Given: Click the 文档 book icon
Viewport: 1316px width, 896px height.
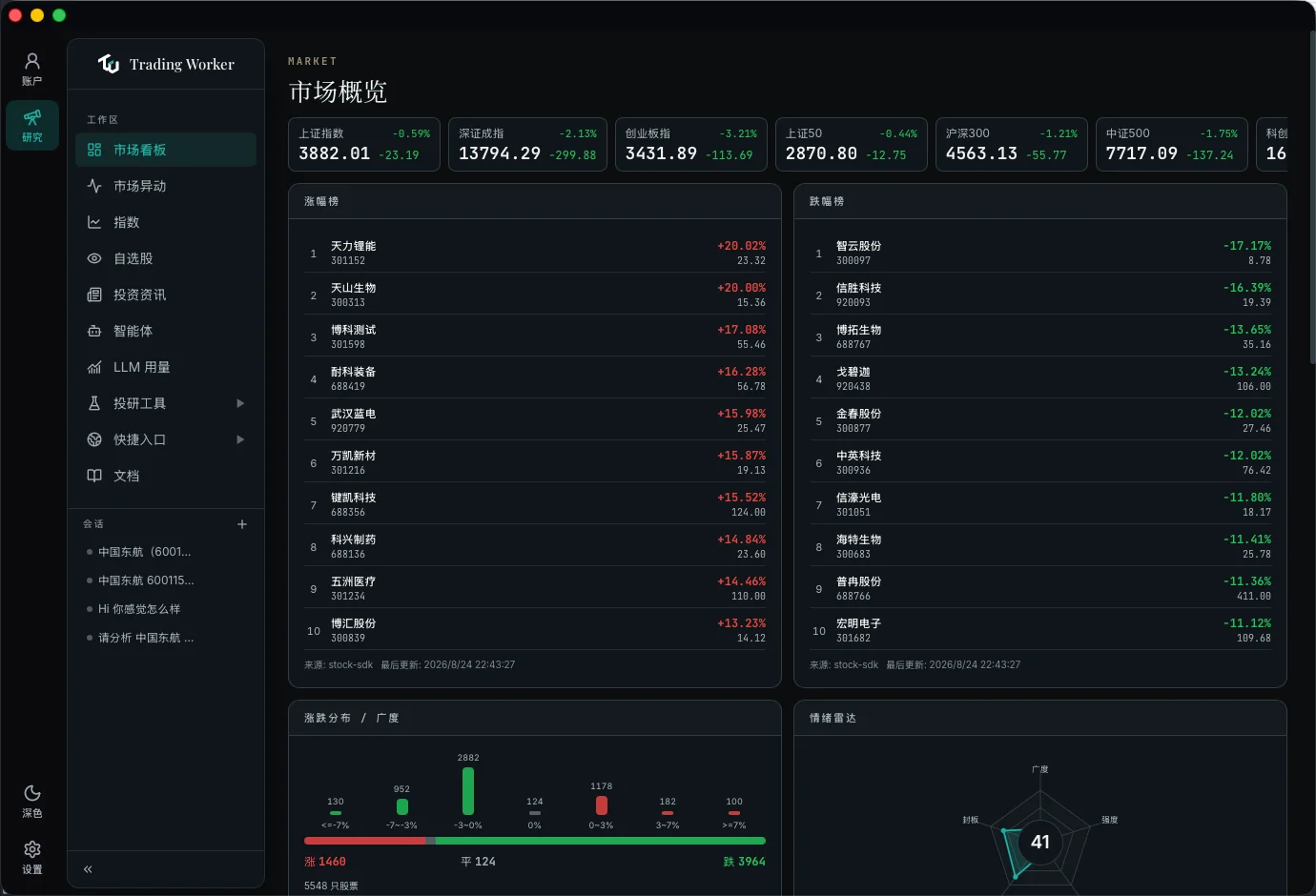Looking at the screenshot, I should pos(94,476).
